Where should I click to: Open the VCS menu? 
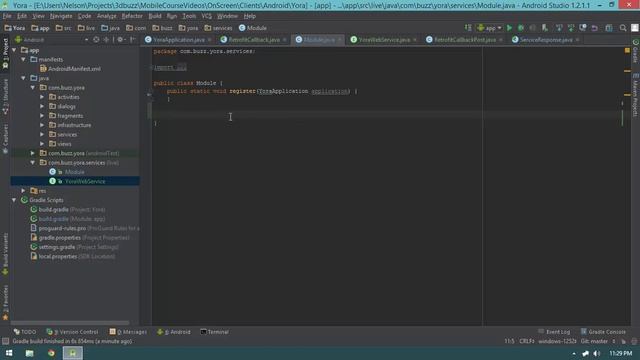[x=207, y=16]
